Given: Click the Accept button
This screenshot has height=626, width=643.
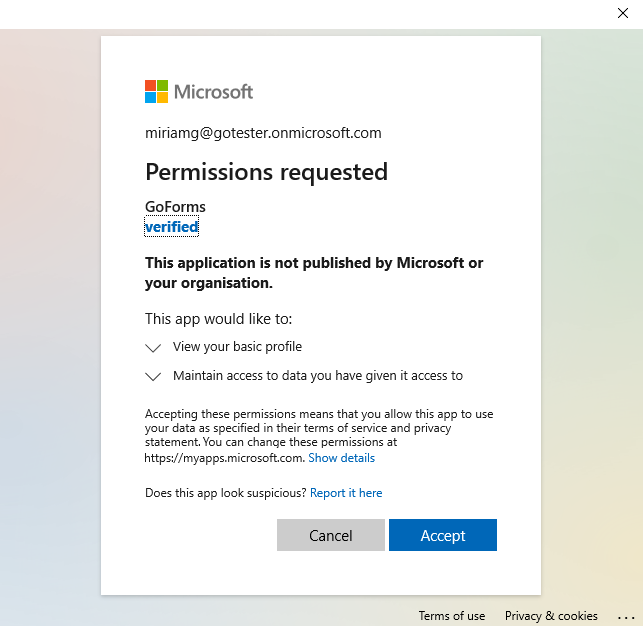Looking at the screenshot, I should pos(442,535).
